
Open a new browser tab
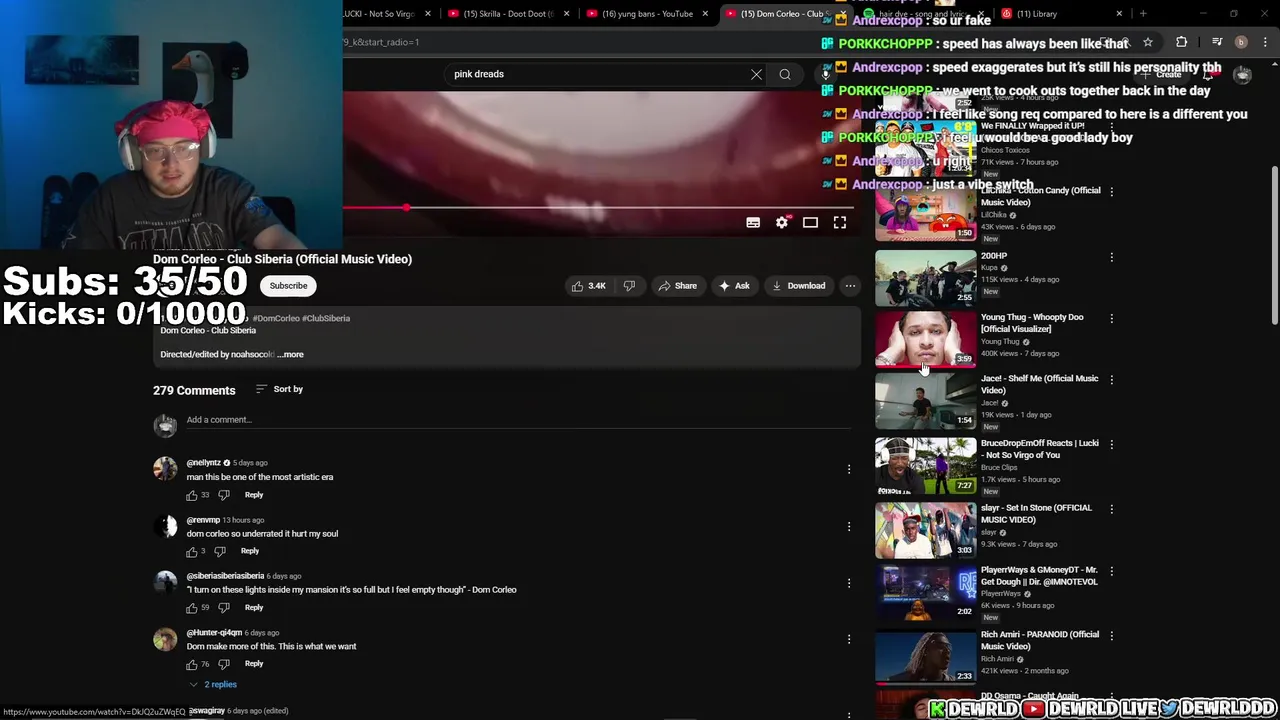1143,14
